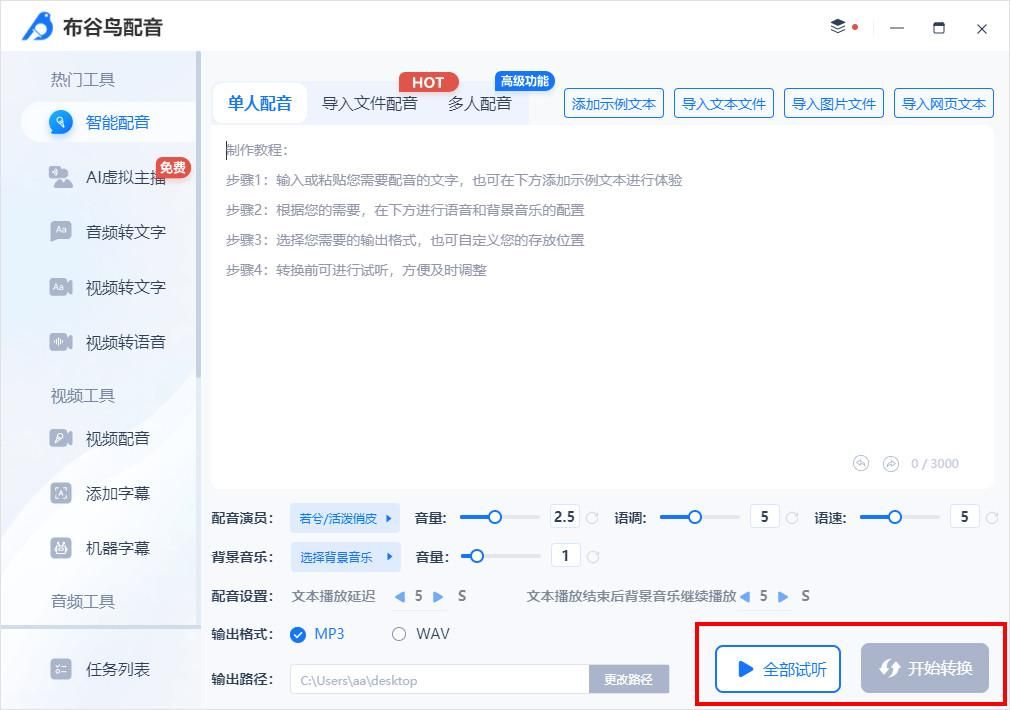Open the 配音演员 若兮/活泼俏皮 dropdown

coord(345,518)
